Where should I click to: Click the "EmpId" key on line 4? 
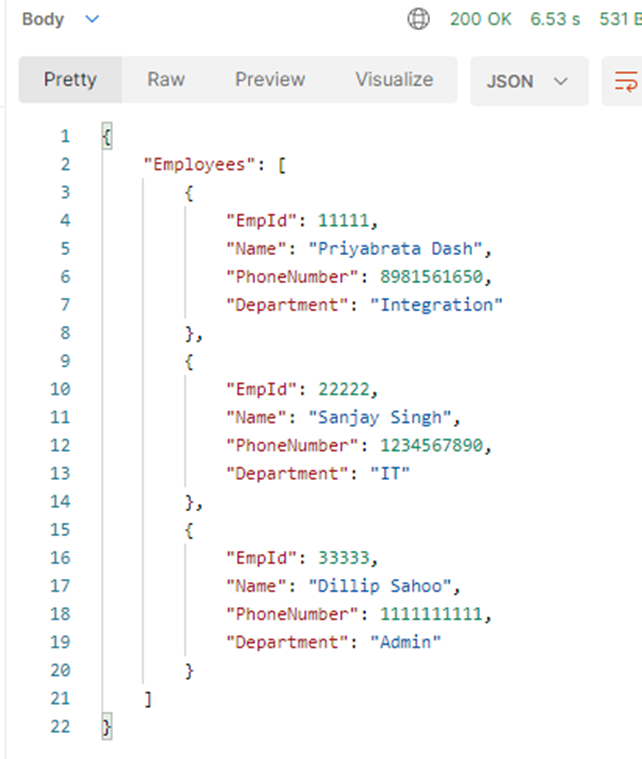261,221
